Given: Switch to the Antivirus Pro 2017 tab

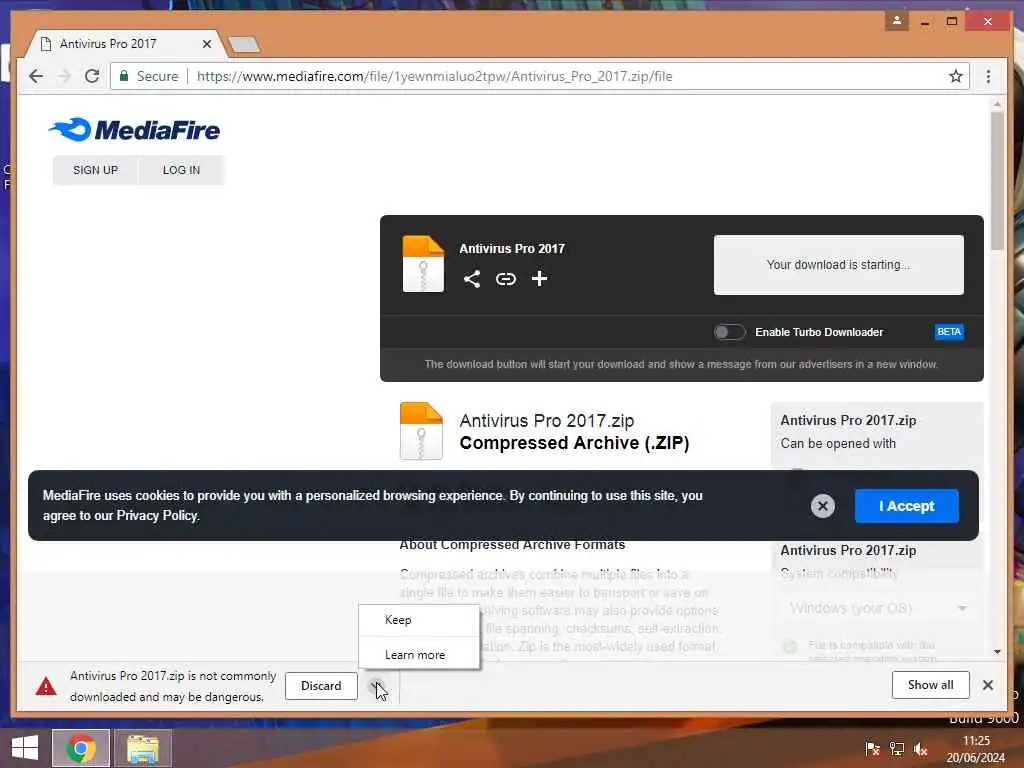Looking at the screenshot, I should (124, 44).
